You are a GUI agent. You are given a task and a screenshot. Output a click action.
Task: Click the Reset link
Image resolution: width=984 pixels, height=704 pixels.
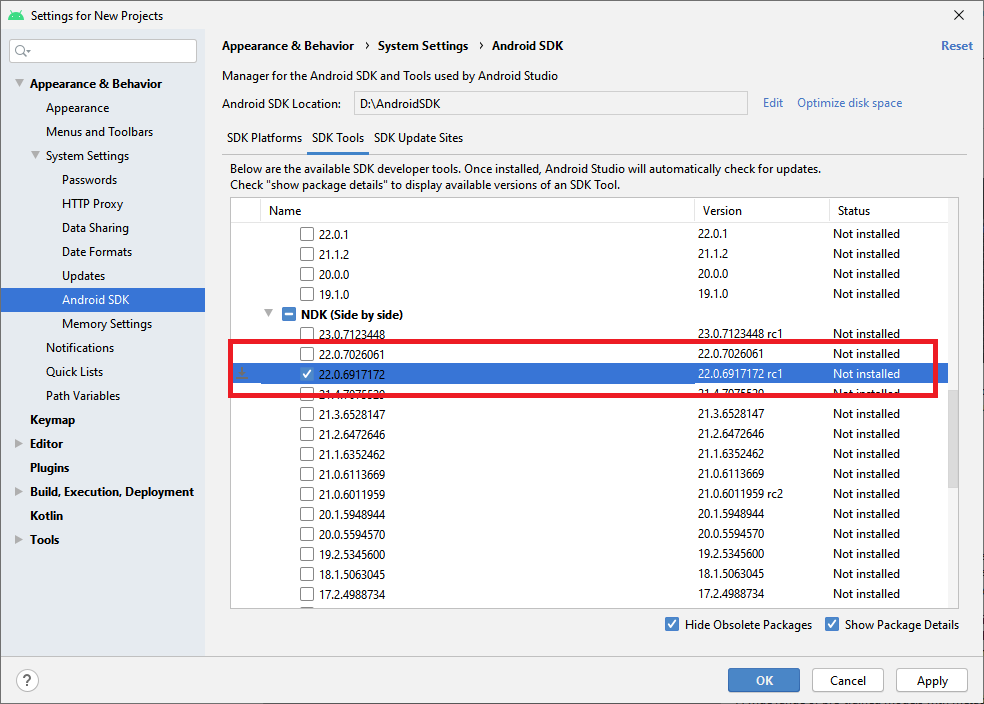(x=956, y=46)
